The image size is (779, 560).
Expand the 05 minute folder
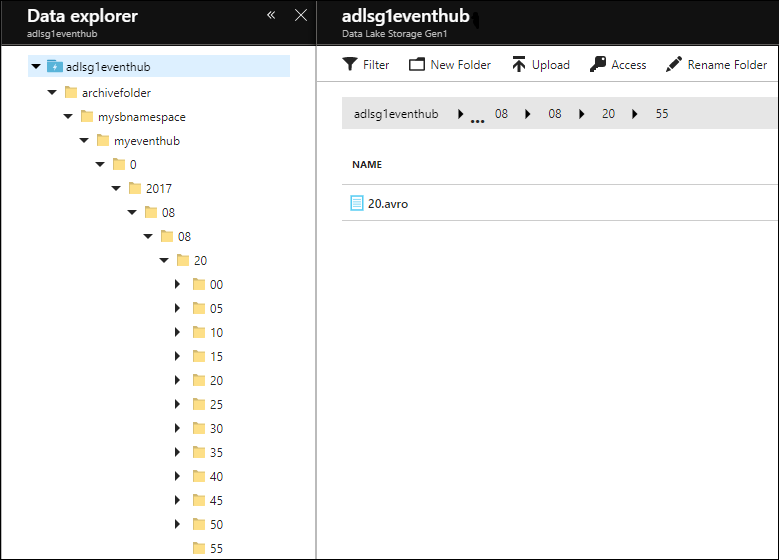coord(177,308)
